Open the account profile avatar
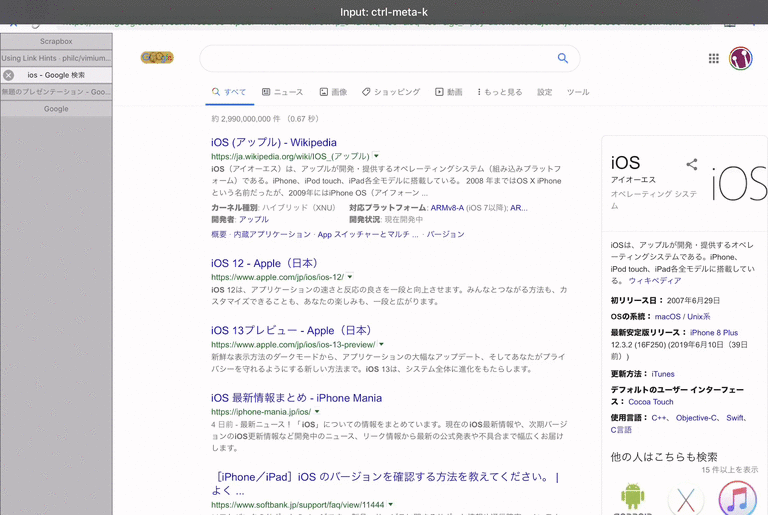Viewport: 768px width, 515px height. coord(741,59)
